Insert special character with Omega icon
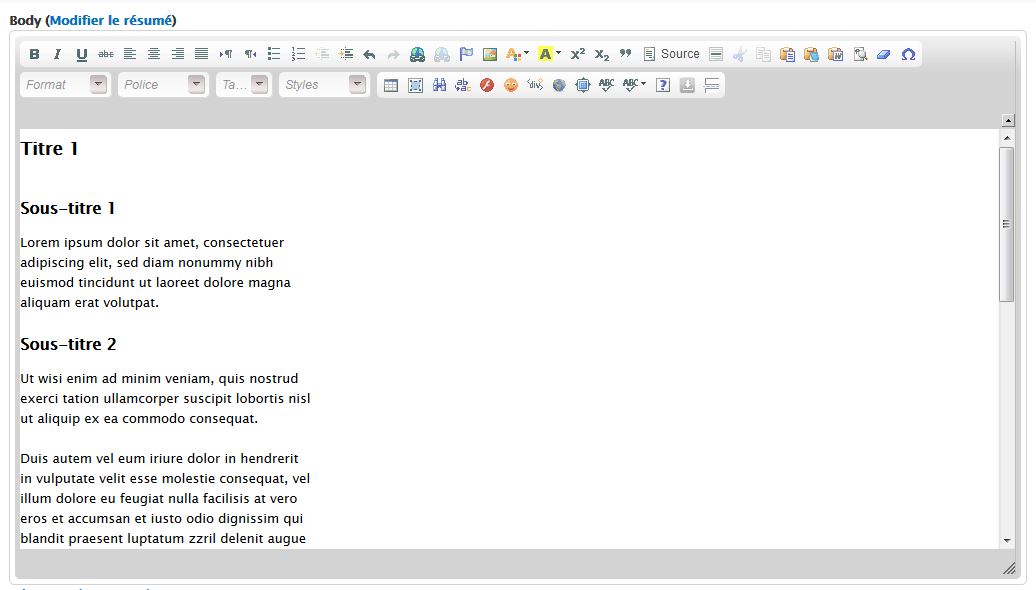 tap(908, 54)
